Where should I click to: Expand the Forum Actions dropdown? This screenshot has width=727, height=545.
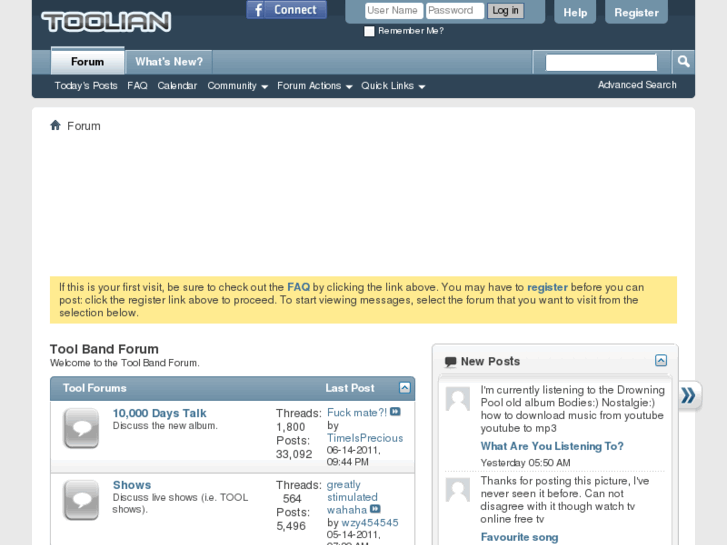click(314, 86)
